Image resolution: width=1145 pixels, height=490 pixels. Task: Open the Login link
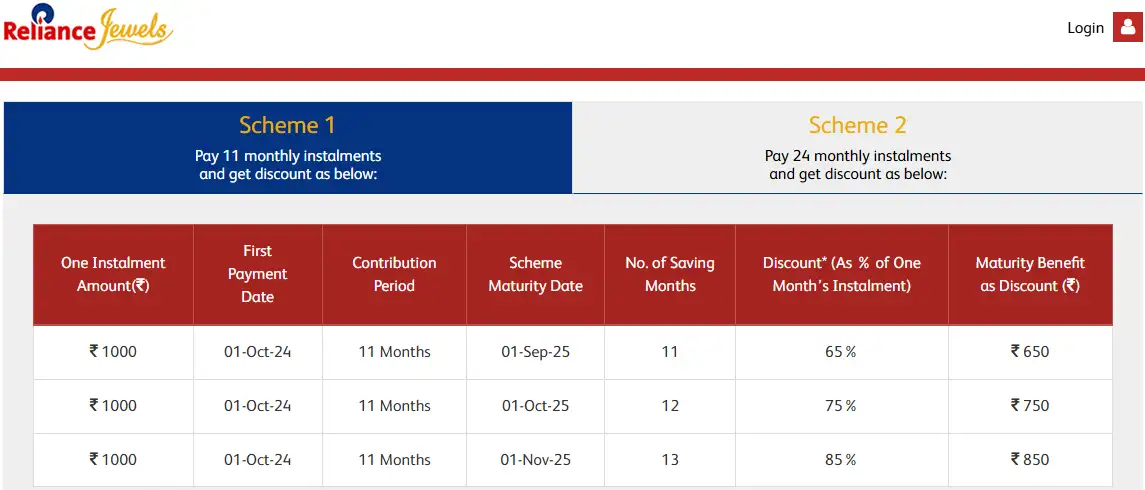click(1085, 28)
